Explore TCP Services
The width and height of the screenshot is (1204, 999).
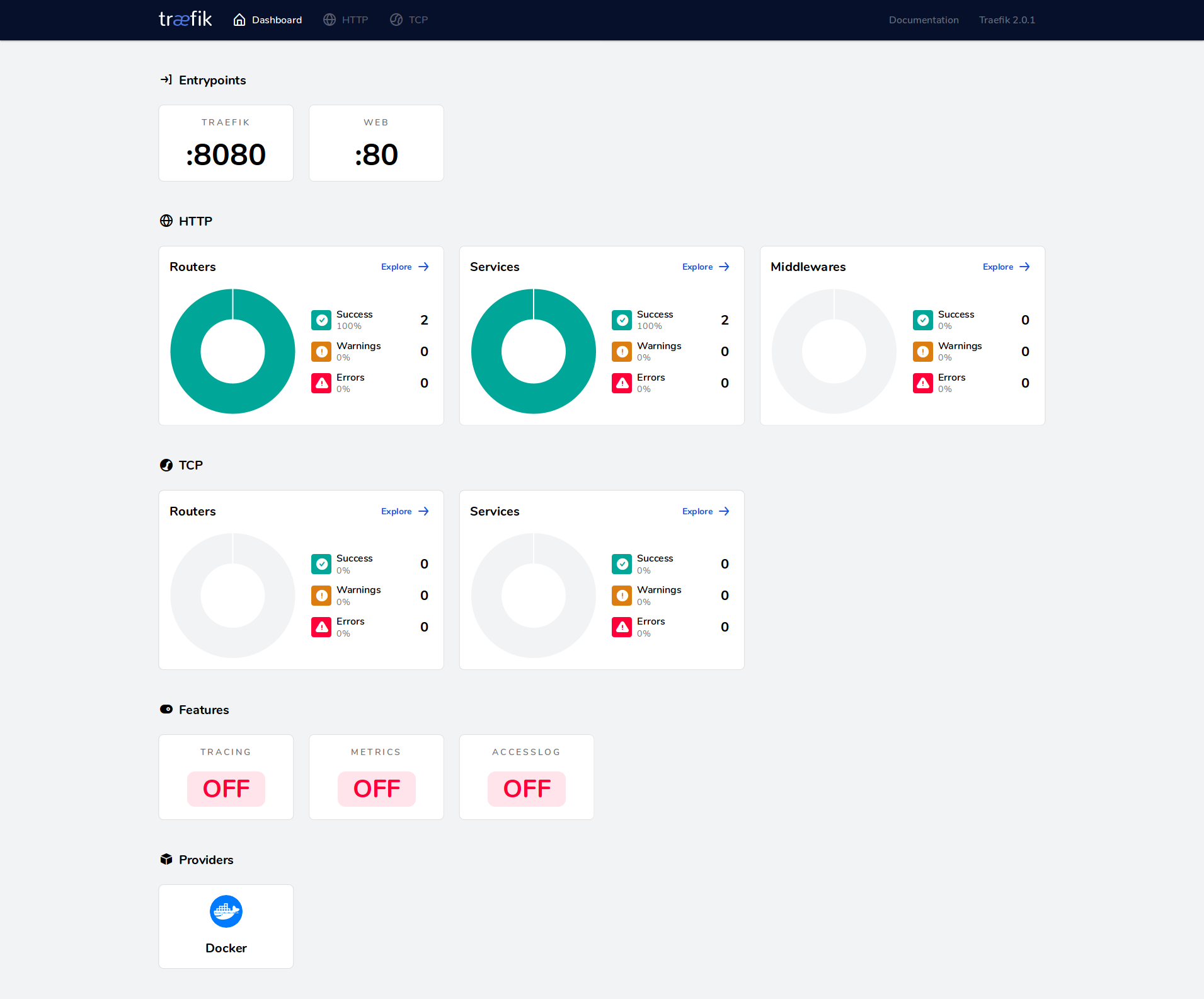pyautogui.click(x=706, y=511)
